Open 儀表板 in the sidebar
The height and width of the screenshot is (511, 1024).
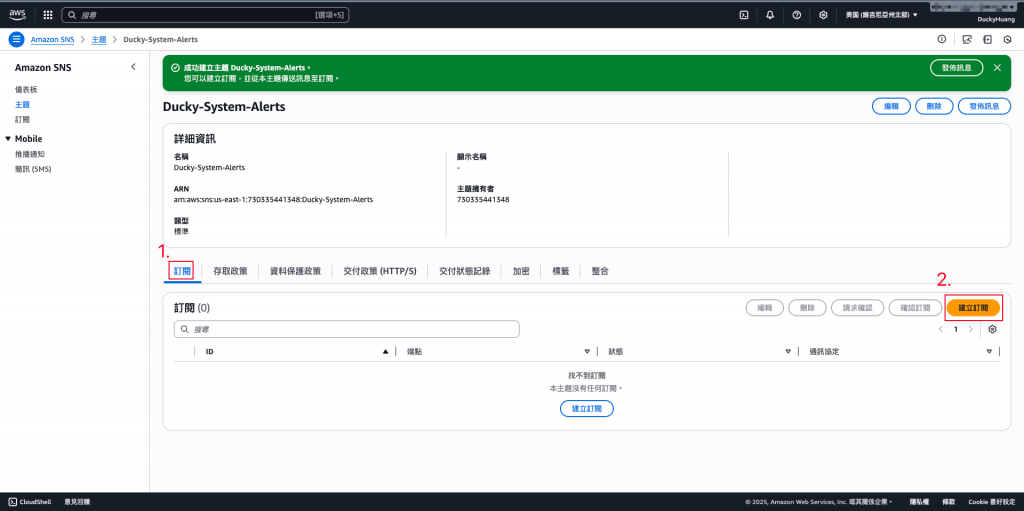(x=26, y=89)
